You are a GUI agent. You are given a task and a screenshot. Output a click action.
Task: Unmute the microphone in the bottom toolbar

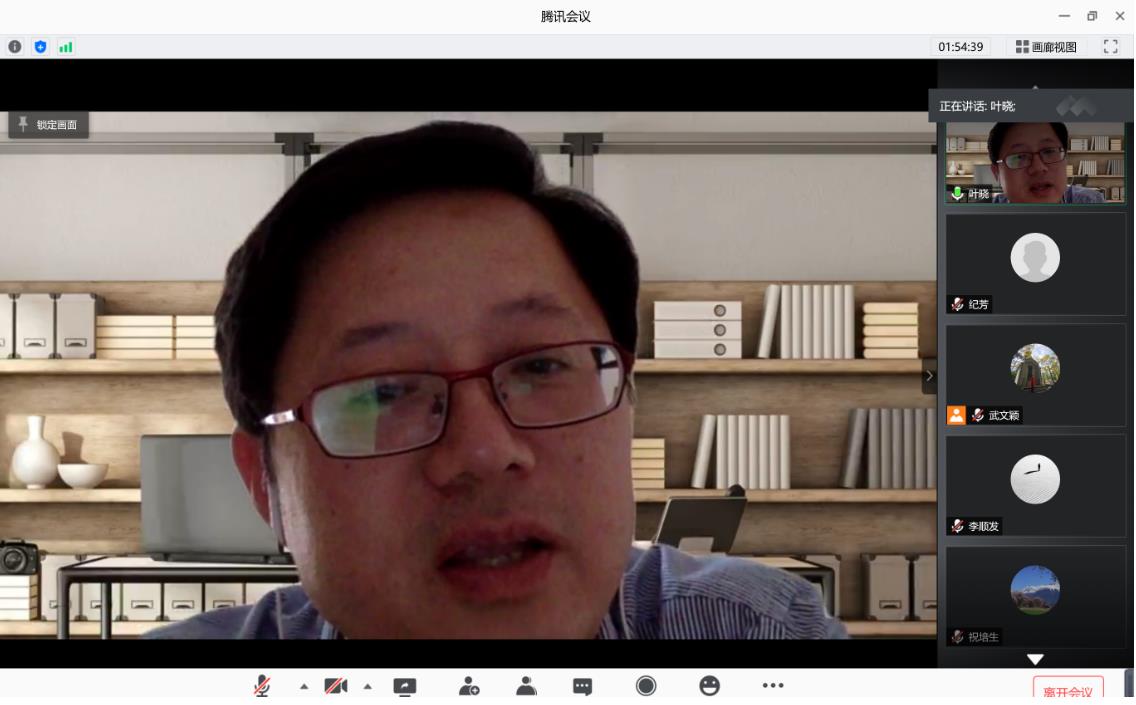262,686
